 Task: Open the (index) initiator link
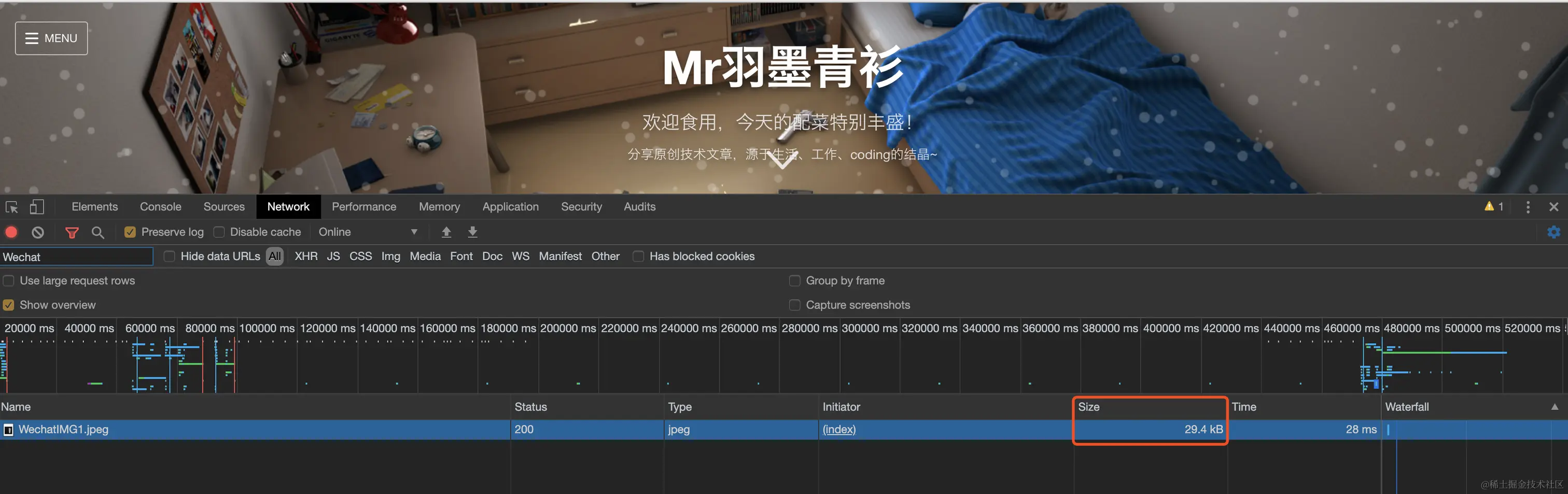(x=839, y=430)
